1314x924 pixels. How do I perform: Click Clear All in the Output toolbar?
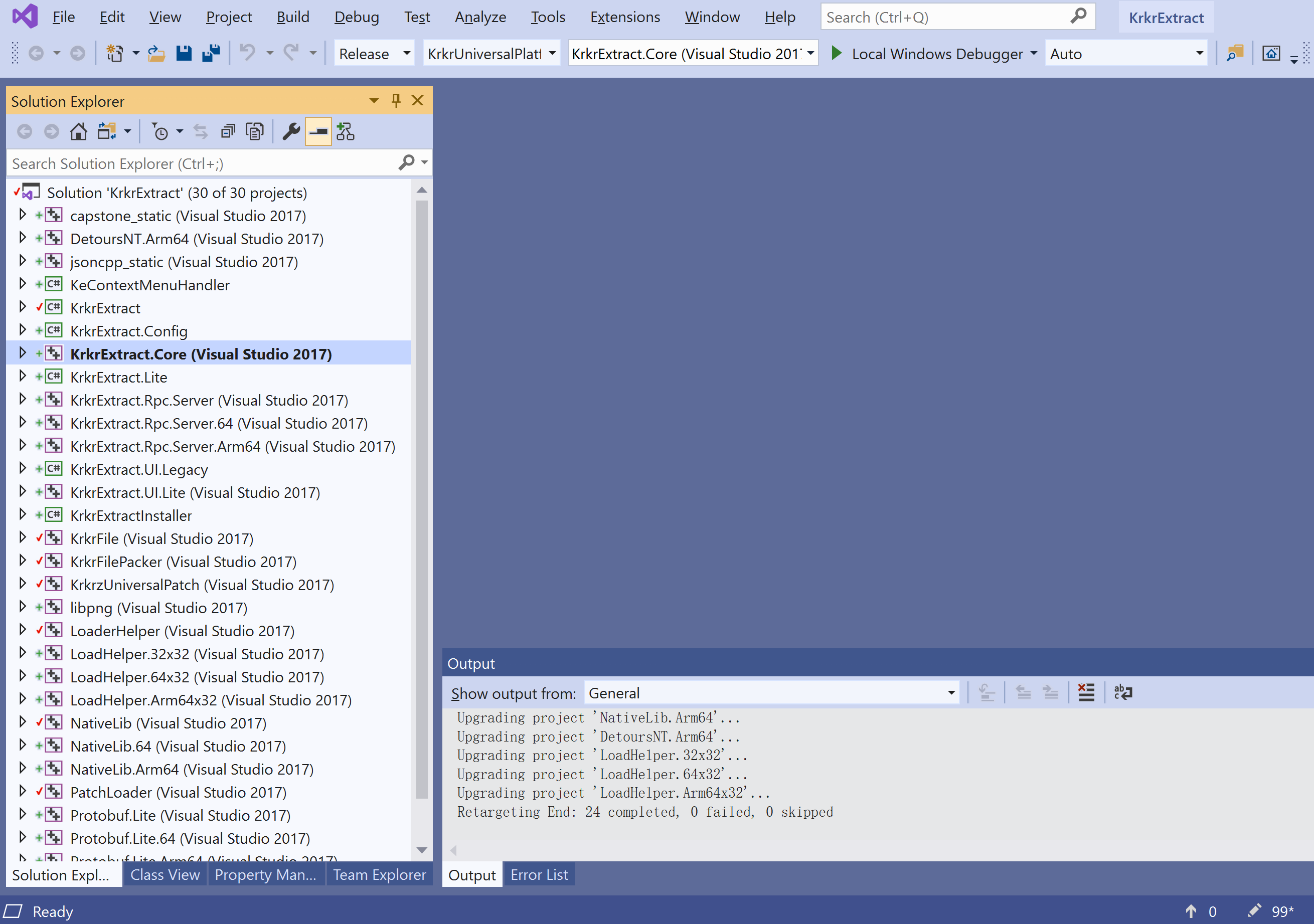pos(1086,693)
